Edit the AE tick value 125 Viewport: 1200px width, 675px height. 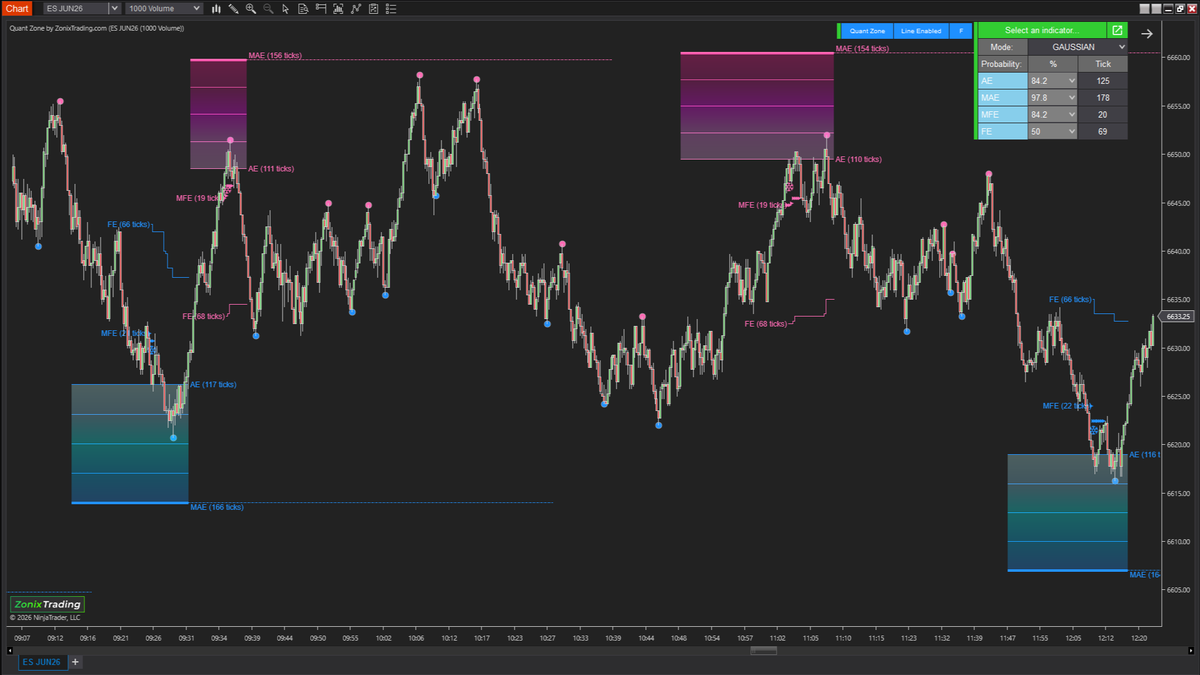click(1104, 81)
